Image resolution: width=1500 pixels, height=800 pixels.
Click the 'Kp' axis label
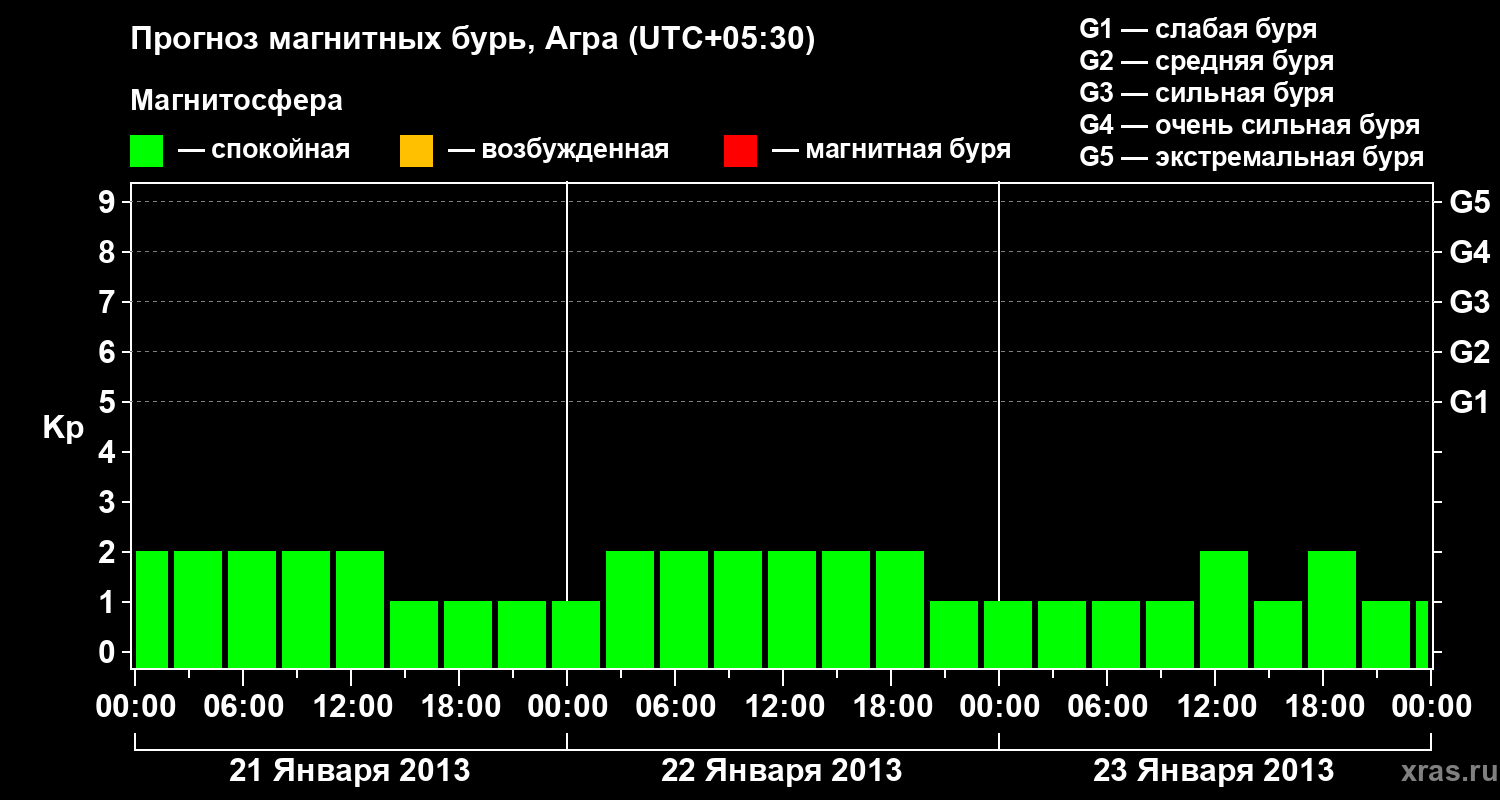click(63, 429)
